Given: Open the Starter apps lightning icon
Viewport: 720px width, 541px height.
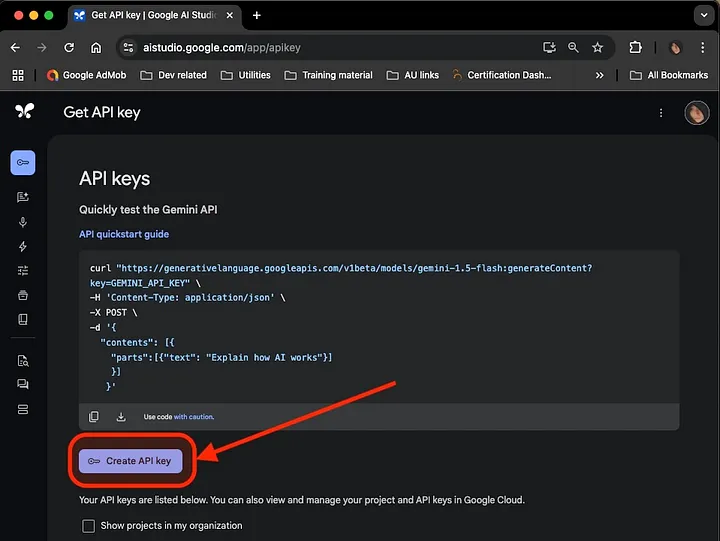Looking at the screenshot, I should tap(23, 247).
